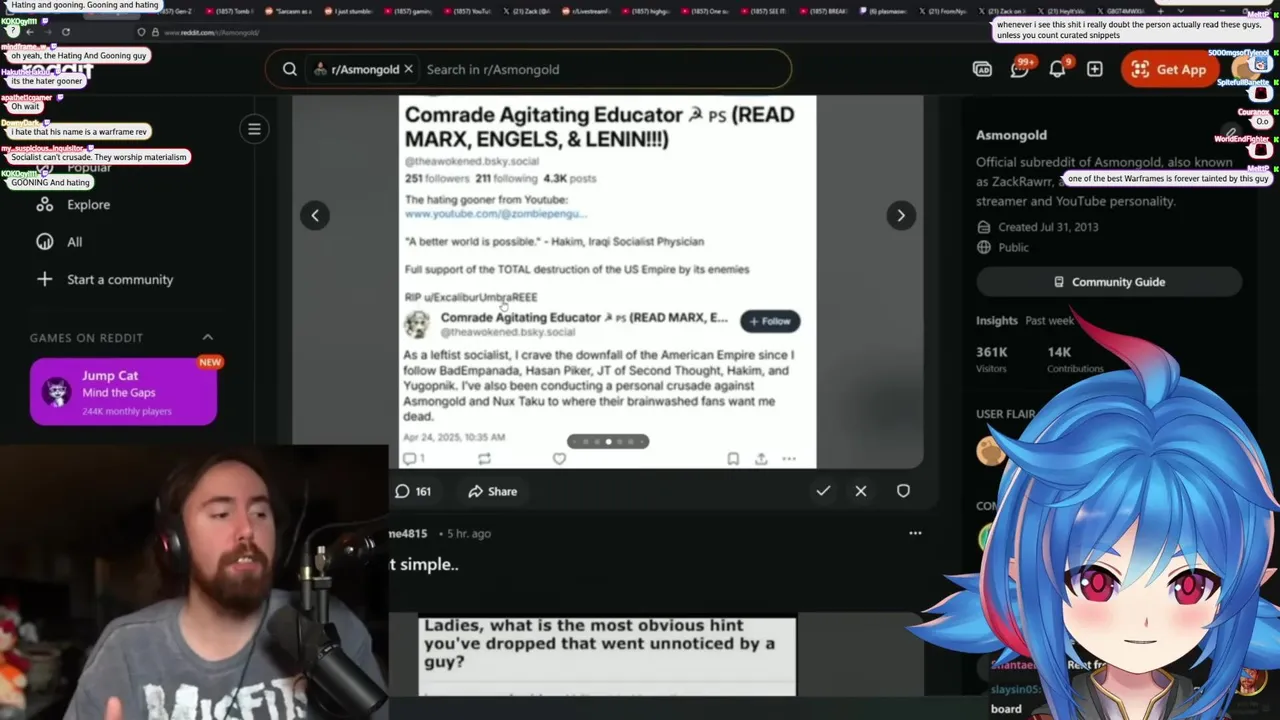This screenshot has width=1280, height=720.
Task: Click the Insights Past week heading
Action: (x=1025, y=320)
